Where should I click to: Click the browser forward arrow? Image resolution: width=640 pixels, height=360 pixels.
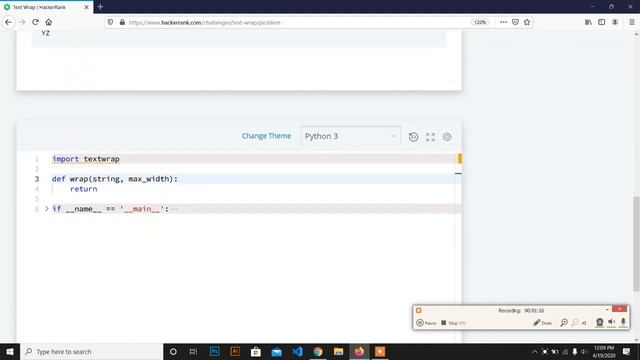pyautogui.click(x=22, y=22)
